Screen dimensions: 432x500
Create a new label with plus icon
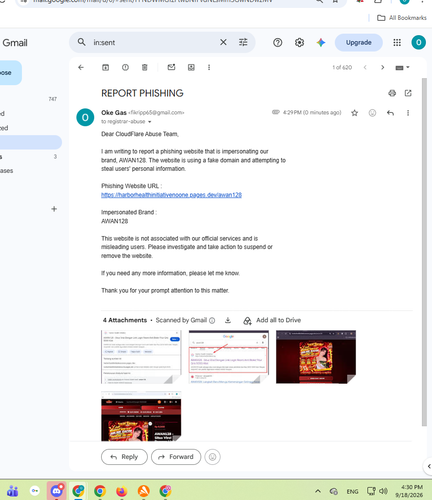coord(54,209)
